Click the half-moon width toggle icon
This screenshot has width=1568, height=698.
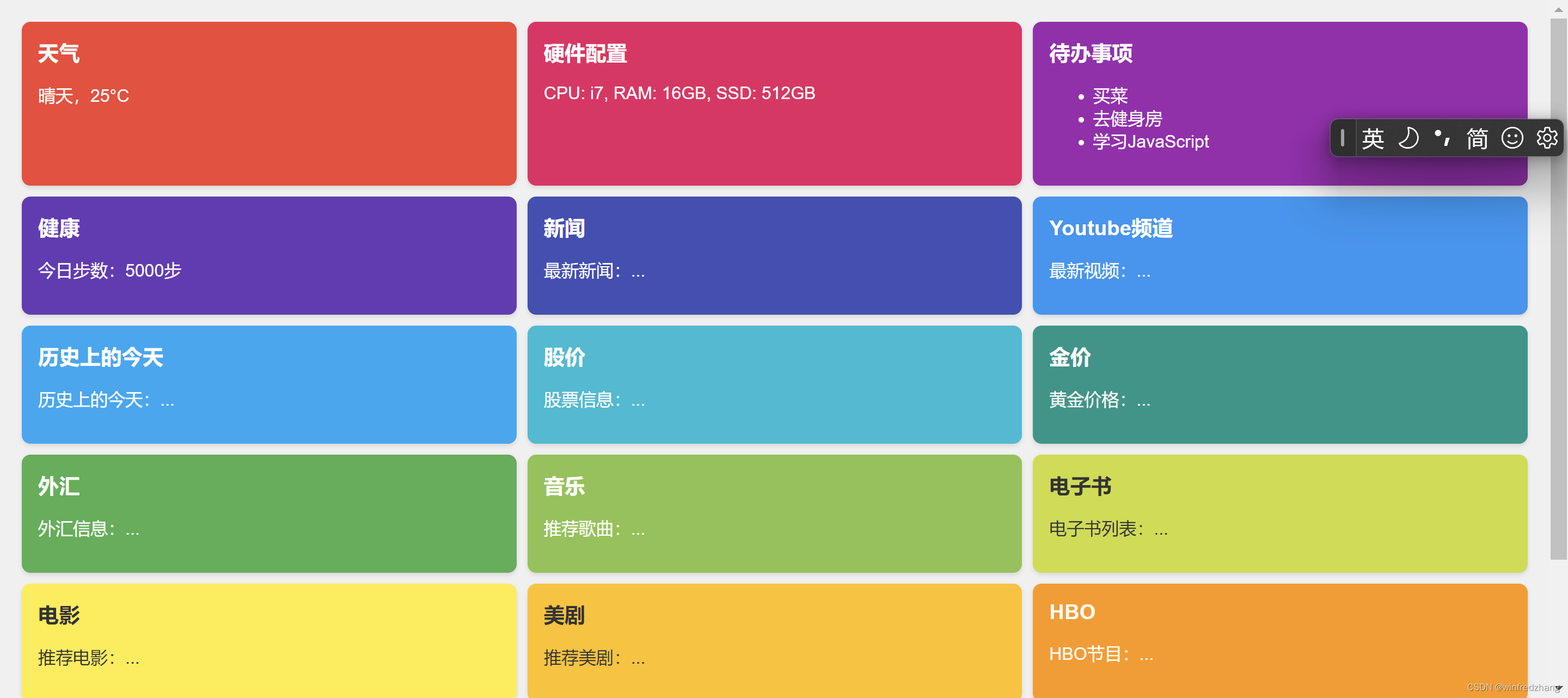[1408, 138]
